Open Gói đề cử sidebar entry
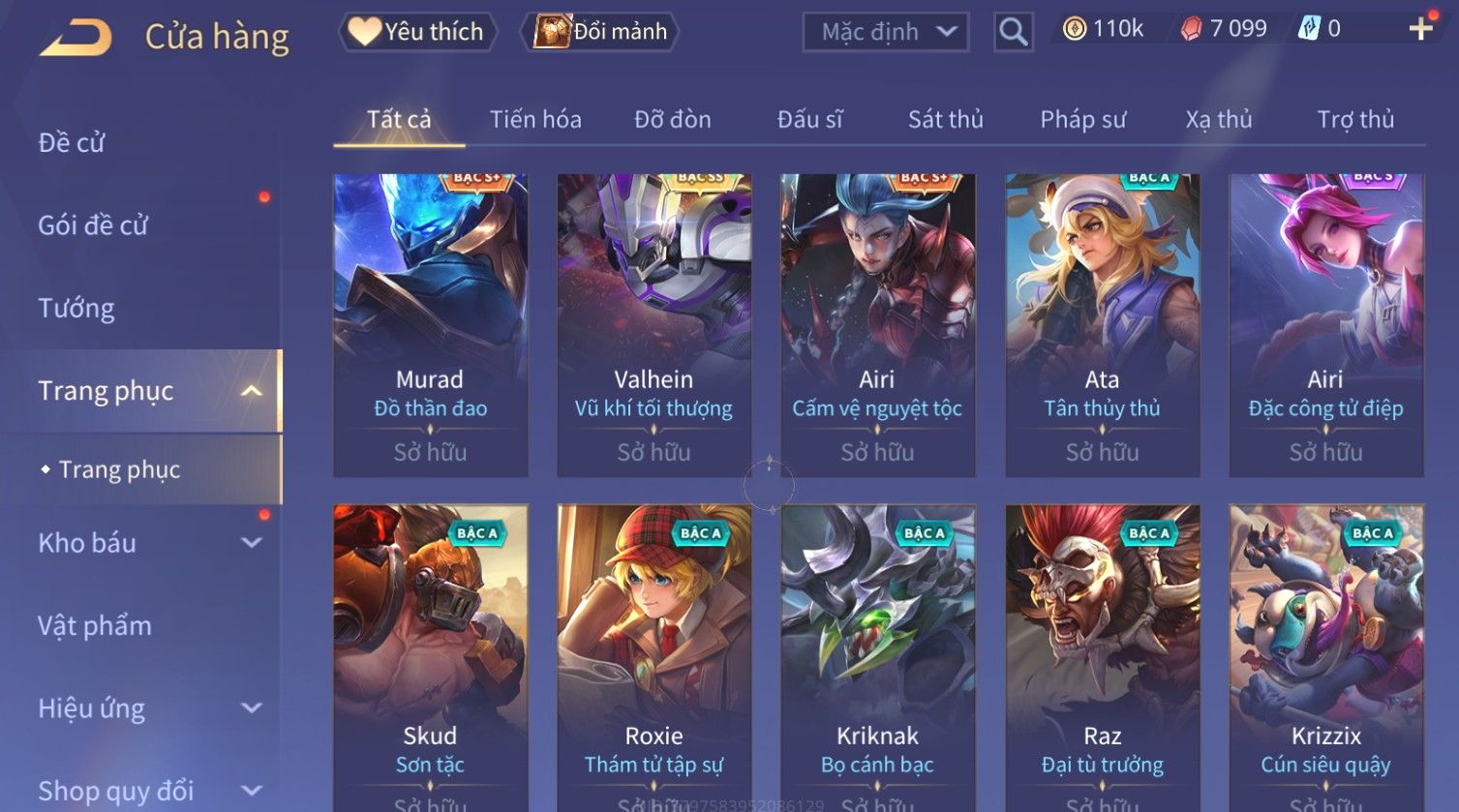 coord(93,226)
